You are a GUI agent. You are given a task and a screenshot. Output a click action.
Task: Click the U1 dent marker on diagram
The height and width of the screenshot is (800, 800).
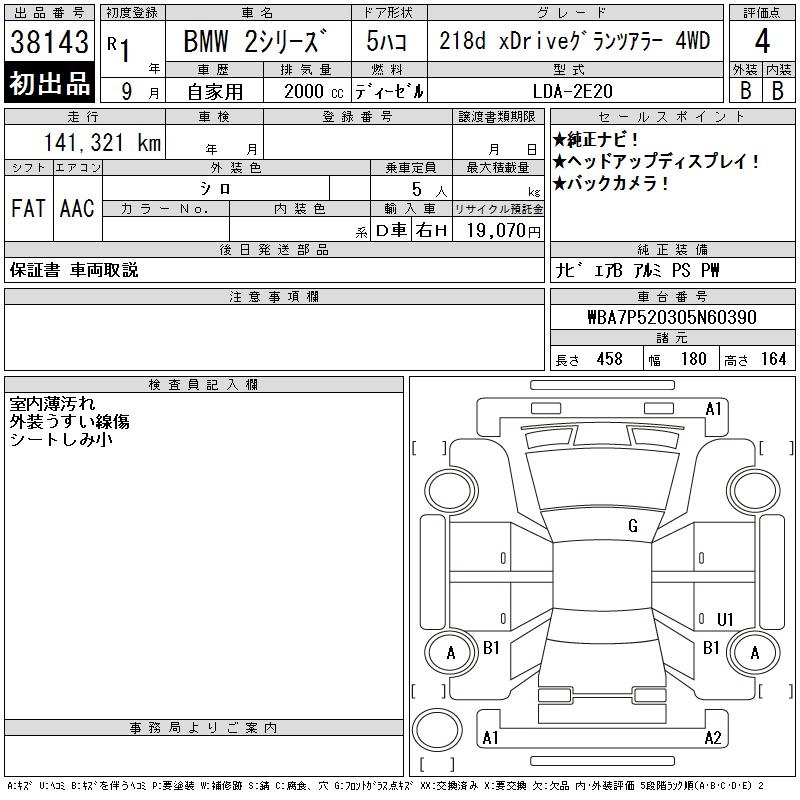tap(726, 618)
